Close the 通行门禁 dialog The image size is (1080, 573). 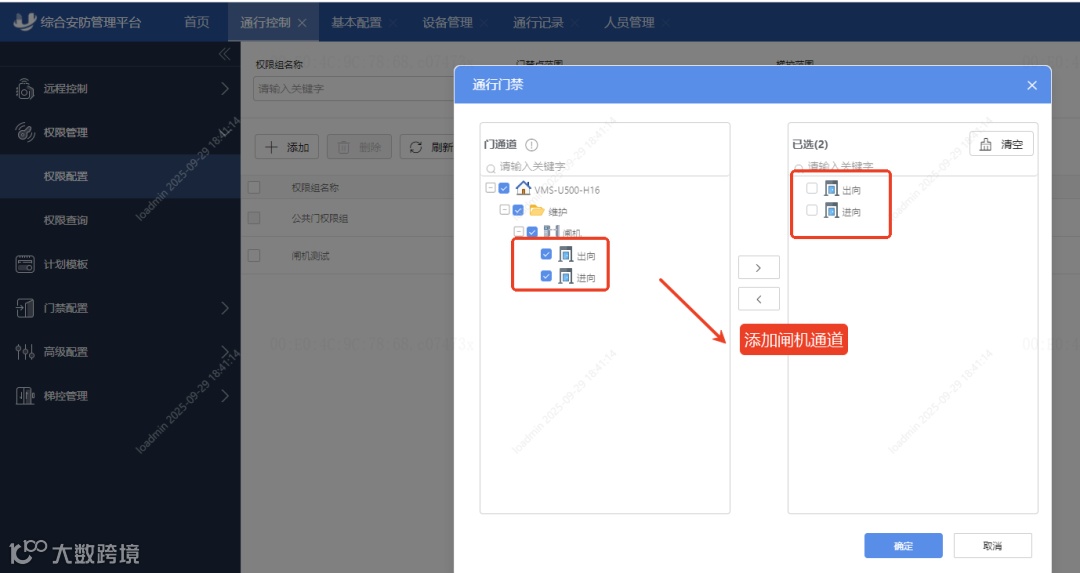coord(1032,85)
